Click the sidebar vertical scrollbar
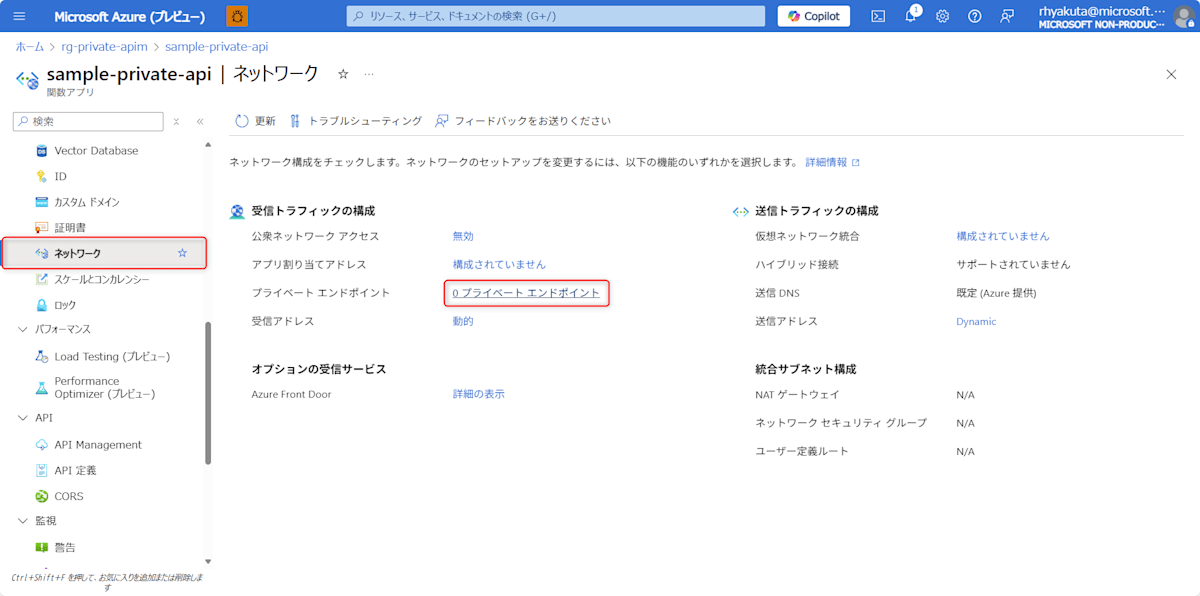The image size is (1200, 596). tap(208, 392)
